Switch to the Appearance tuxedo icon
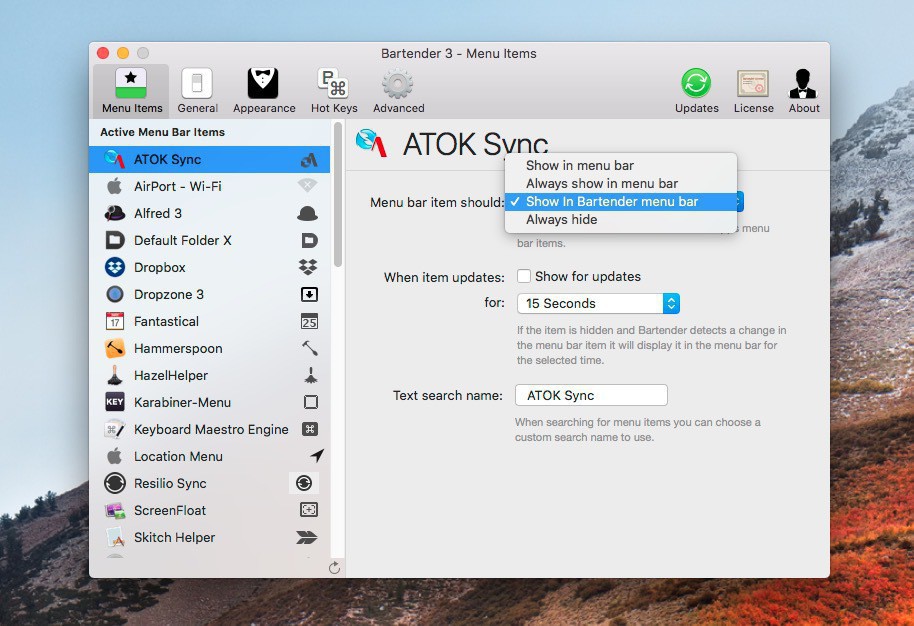The image size is (914, 626). point(264,84)
